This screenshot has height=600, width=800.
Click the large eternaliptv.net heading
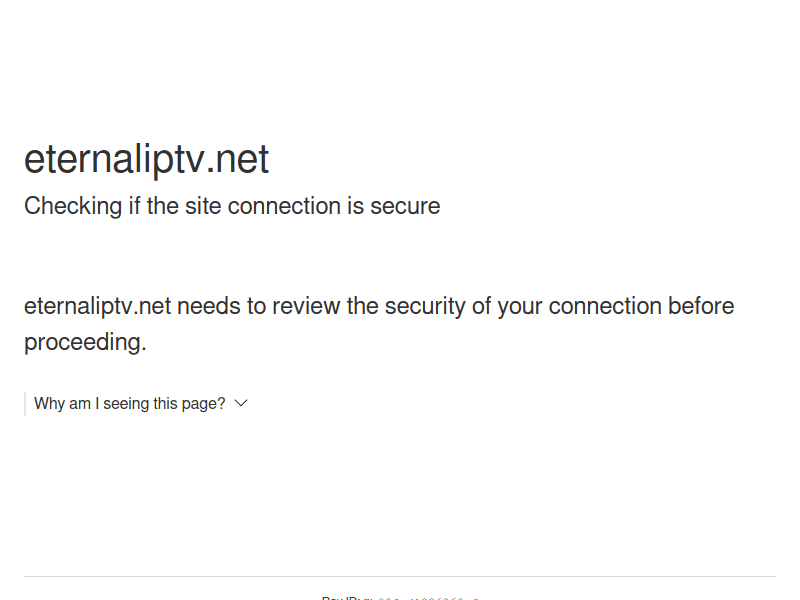coord(147,160)
